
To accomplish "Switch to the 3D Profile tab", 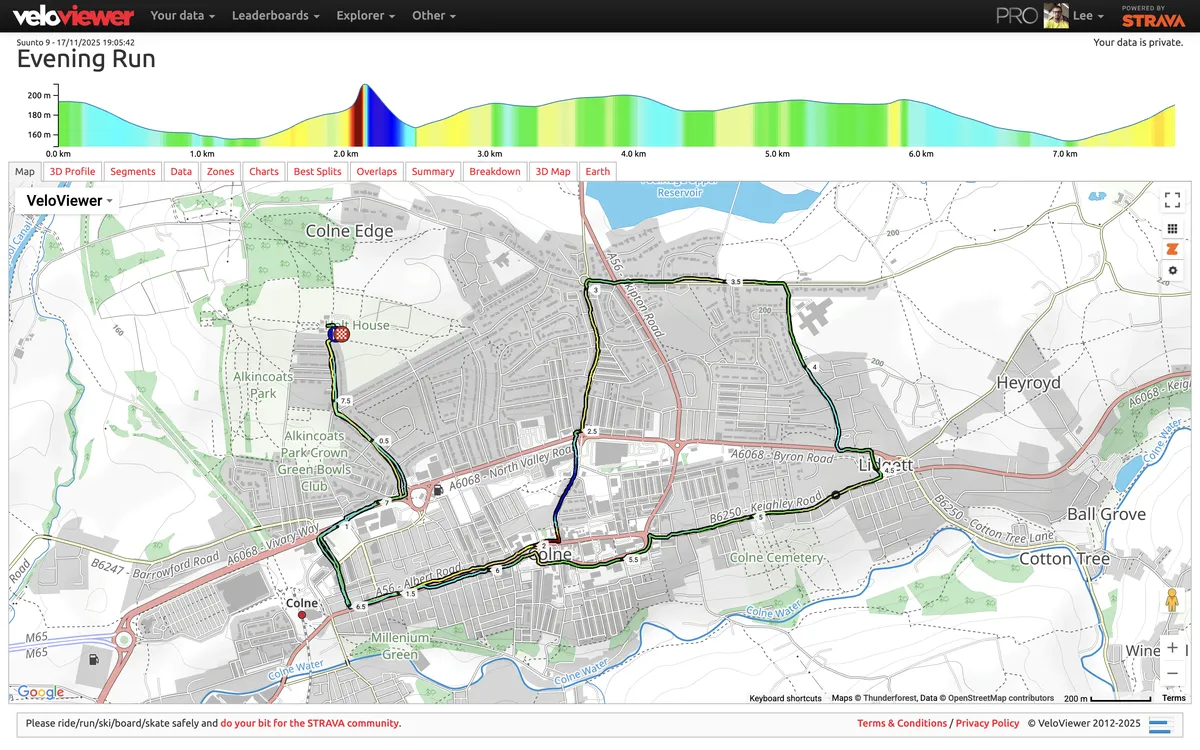I will tap(73, 172).
